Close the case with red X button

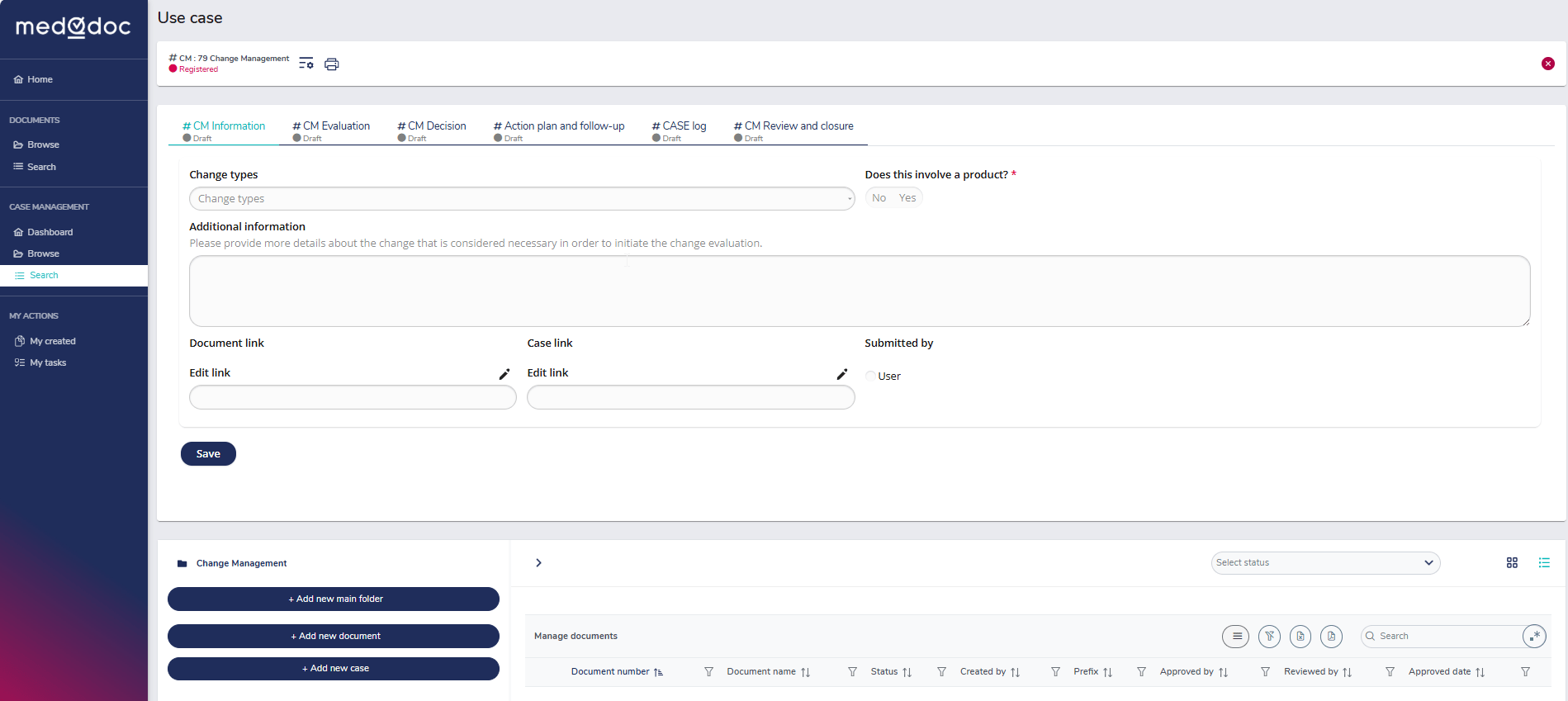[x=1547, y=64]
